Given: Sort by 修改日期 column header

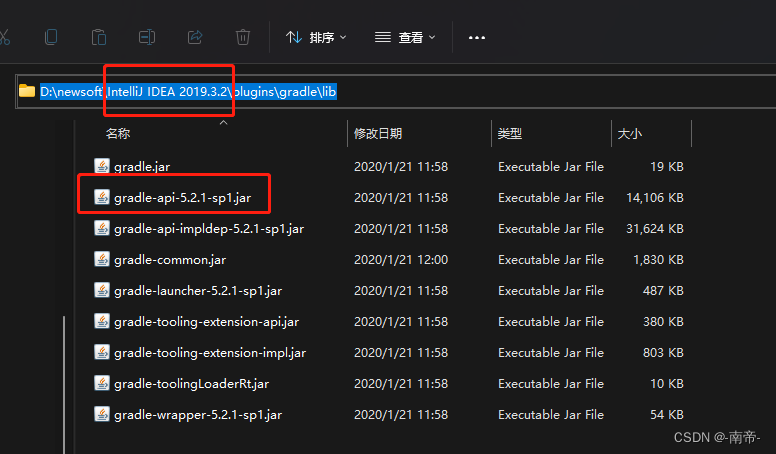Looking at the screenshot, I should click(x=378, y=134).
